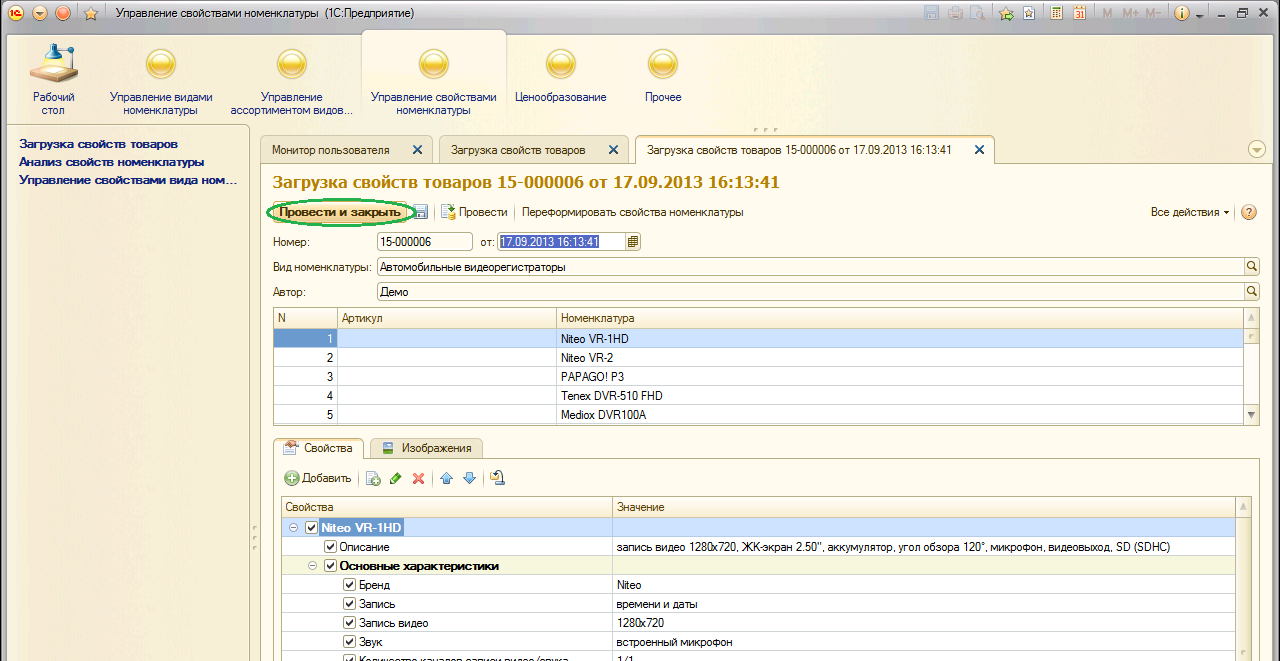Toggle the Запись видео checkbox

tap(350, 623)
